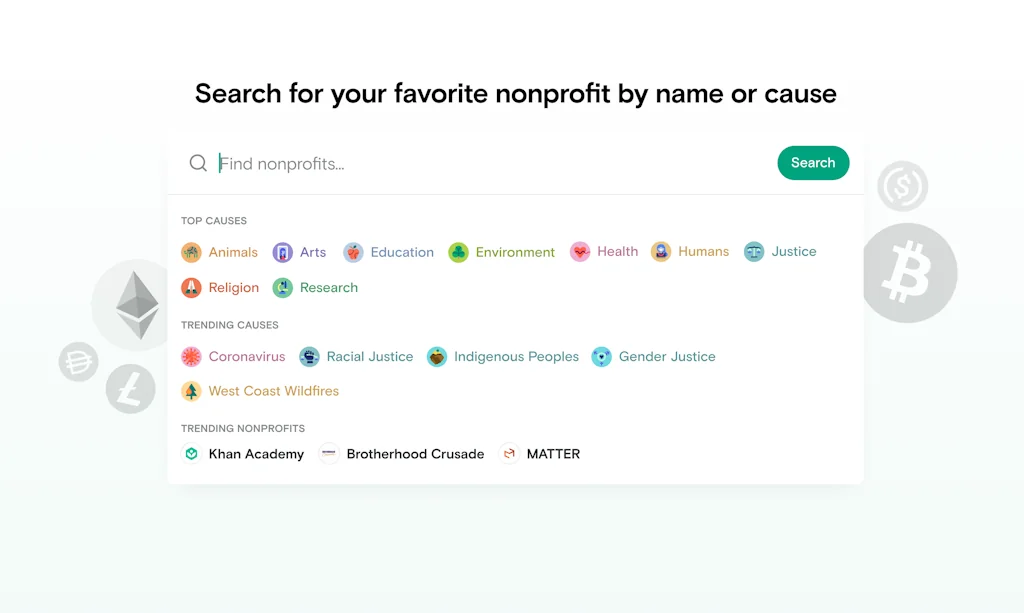Select the Education apple icon

[x=353, y=252]
